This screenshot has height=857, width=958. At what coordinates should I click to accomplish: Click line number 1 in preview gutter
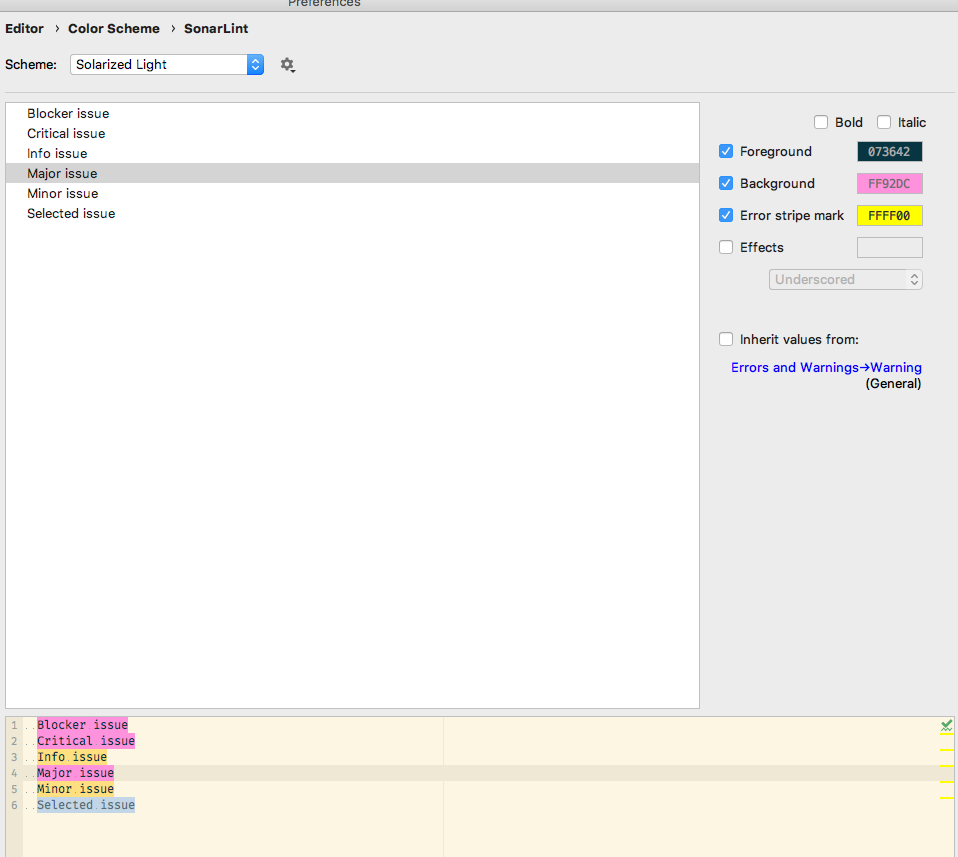coord(14,725)
